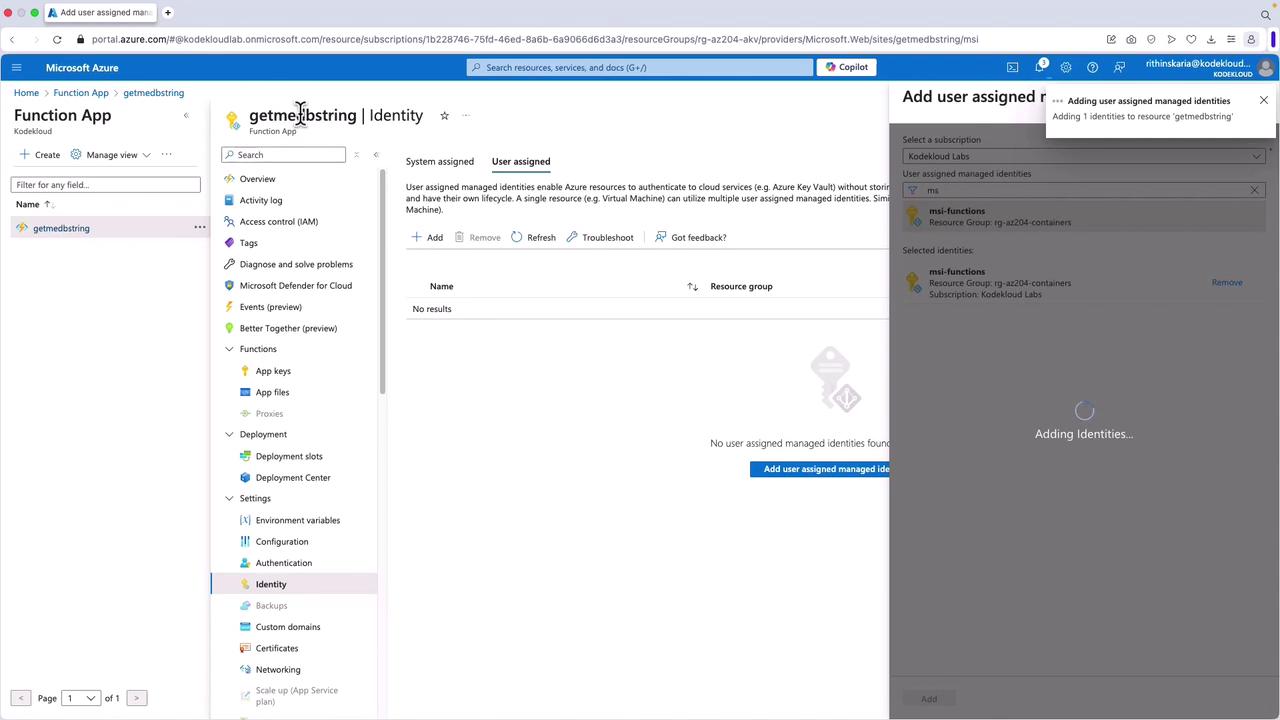
Task: Open Microsoft Defender for Cloud
Action: coord(296,286)
